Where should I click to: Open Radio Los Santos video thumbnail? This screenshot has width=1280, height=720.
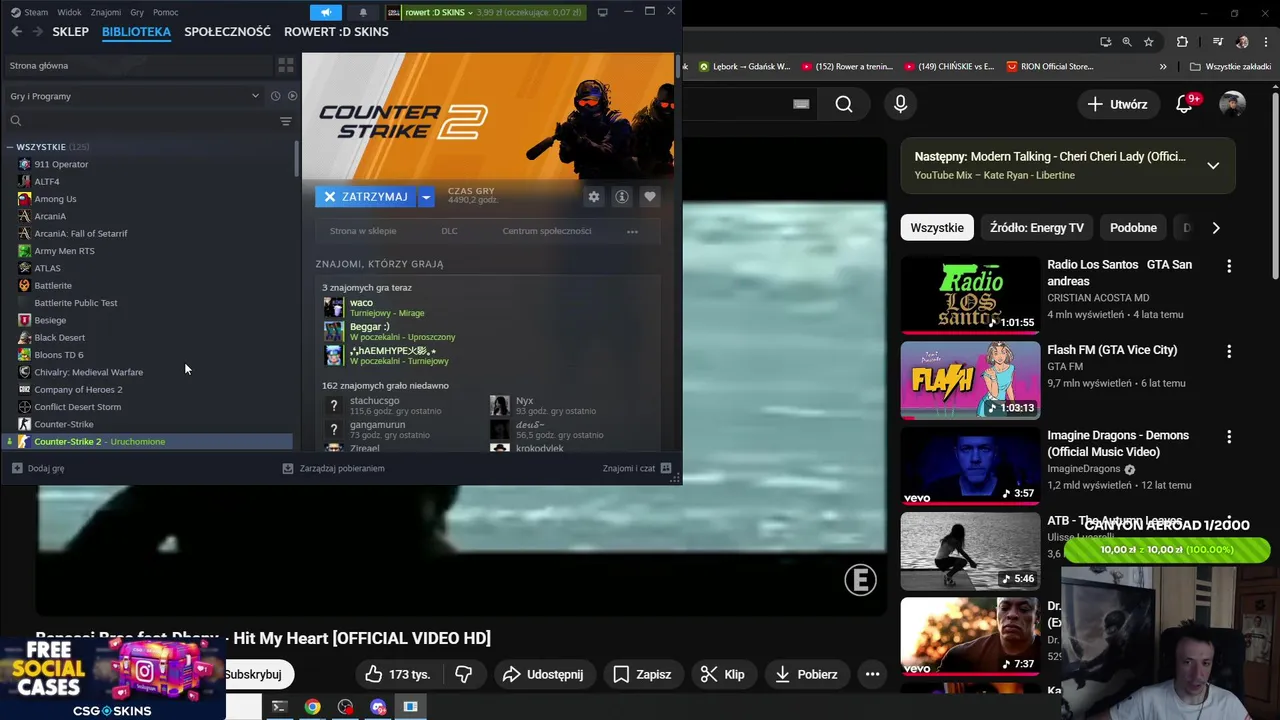point(970,295)
